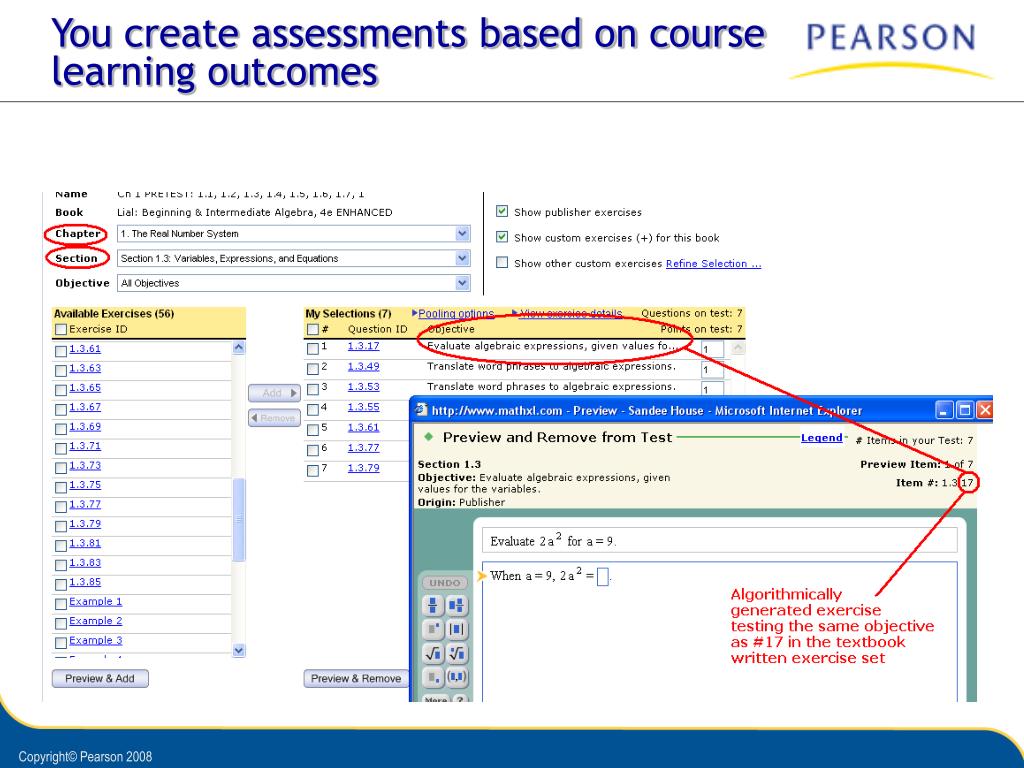Click the Remove arrow button

pyautogui.click(x=274, y=418)
